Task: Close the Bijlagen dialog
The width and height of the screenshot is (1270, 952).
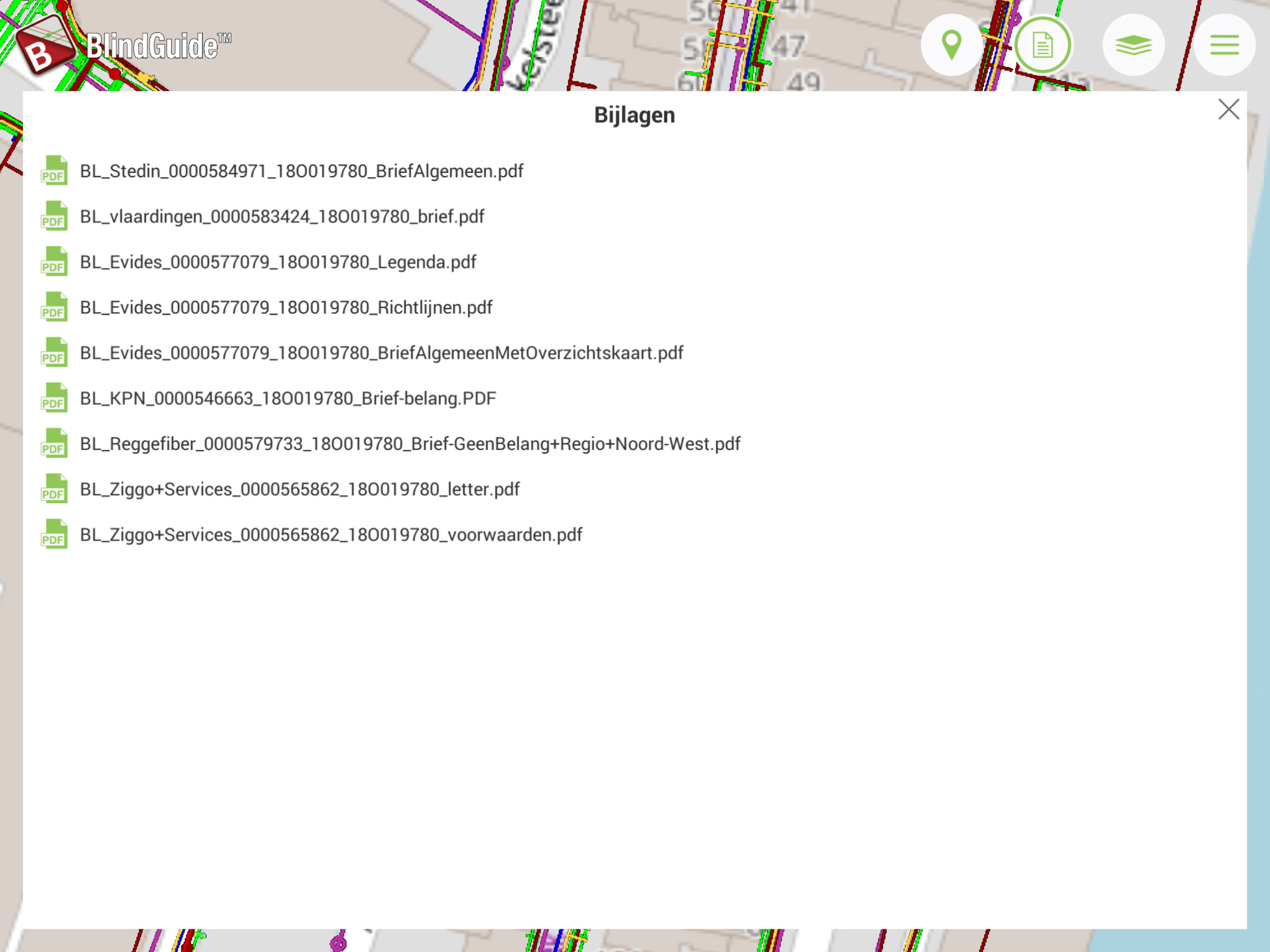Action: click(x=1228, y=109)
